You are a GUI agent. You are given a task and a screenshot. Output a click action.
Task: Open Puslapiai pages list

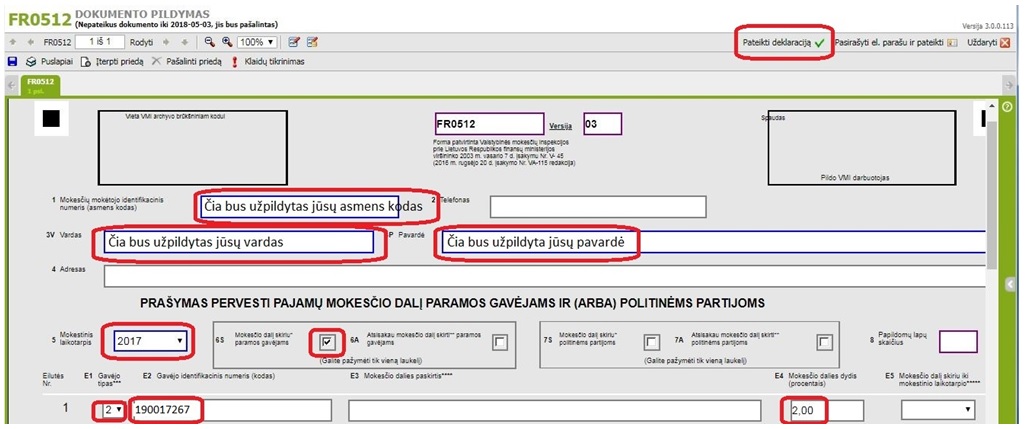tap(51, 62)
